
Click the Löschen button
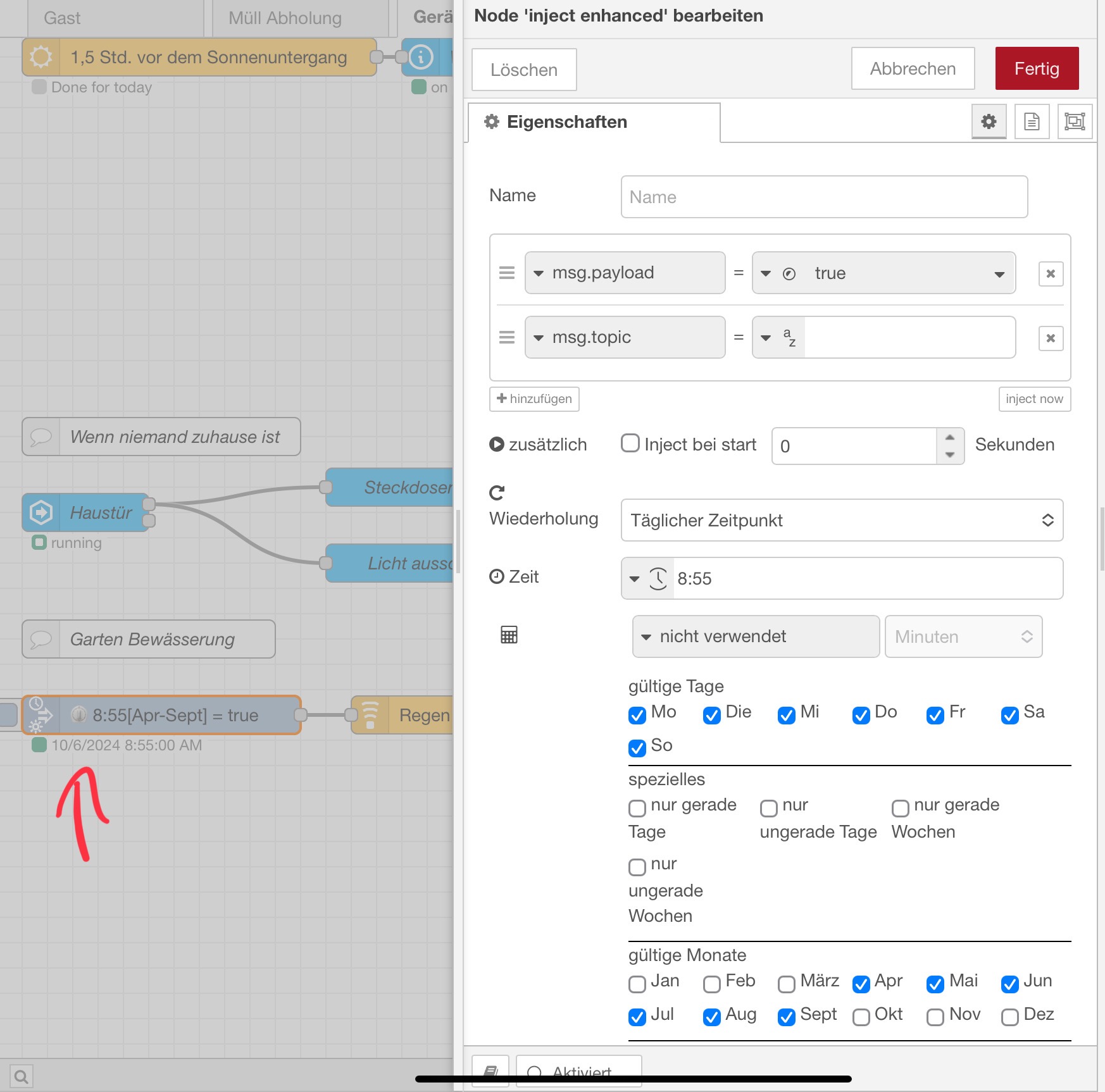524,70
